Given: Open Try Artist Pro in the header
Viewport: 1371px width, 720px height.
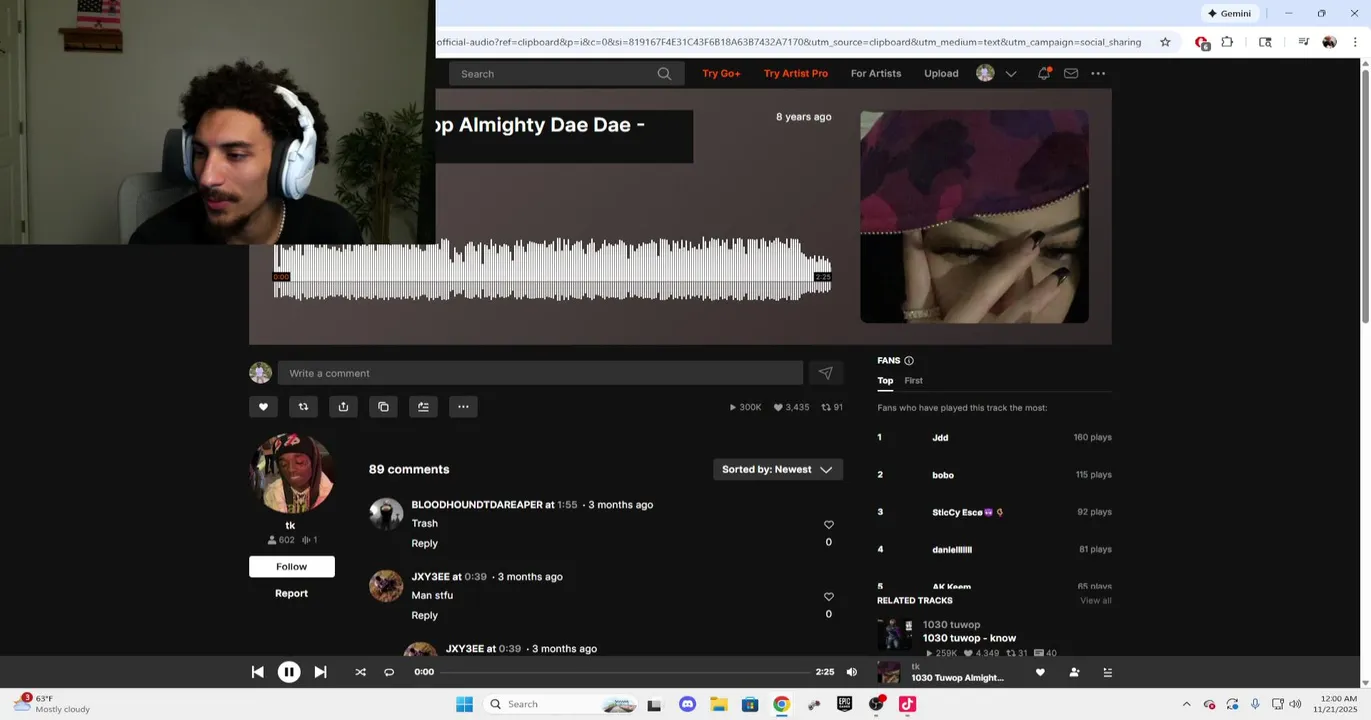Looking at the screenshot, I should pyautogui.click(x=796, y=73).
